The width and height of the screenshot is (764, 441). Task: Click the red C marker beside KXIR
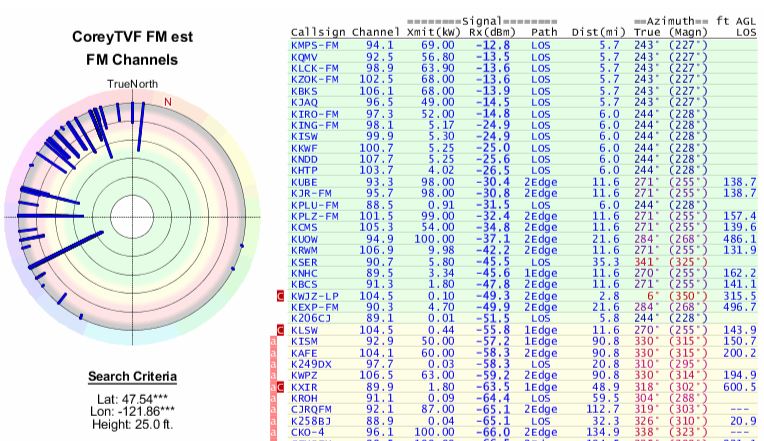tap(281, 385)
